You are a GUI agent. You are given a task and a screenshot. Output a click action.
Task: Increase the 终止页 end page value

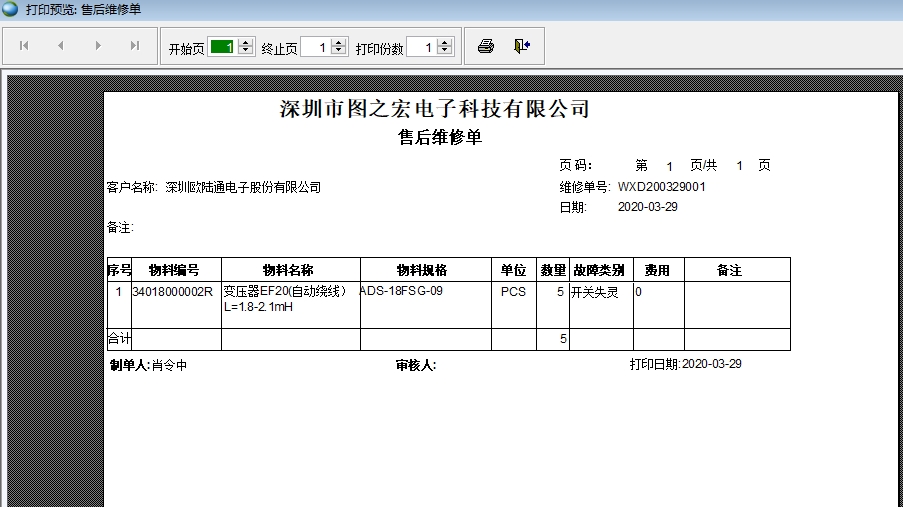tap(338, 43)
